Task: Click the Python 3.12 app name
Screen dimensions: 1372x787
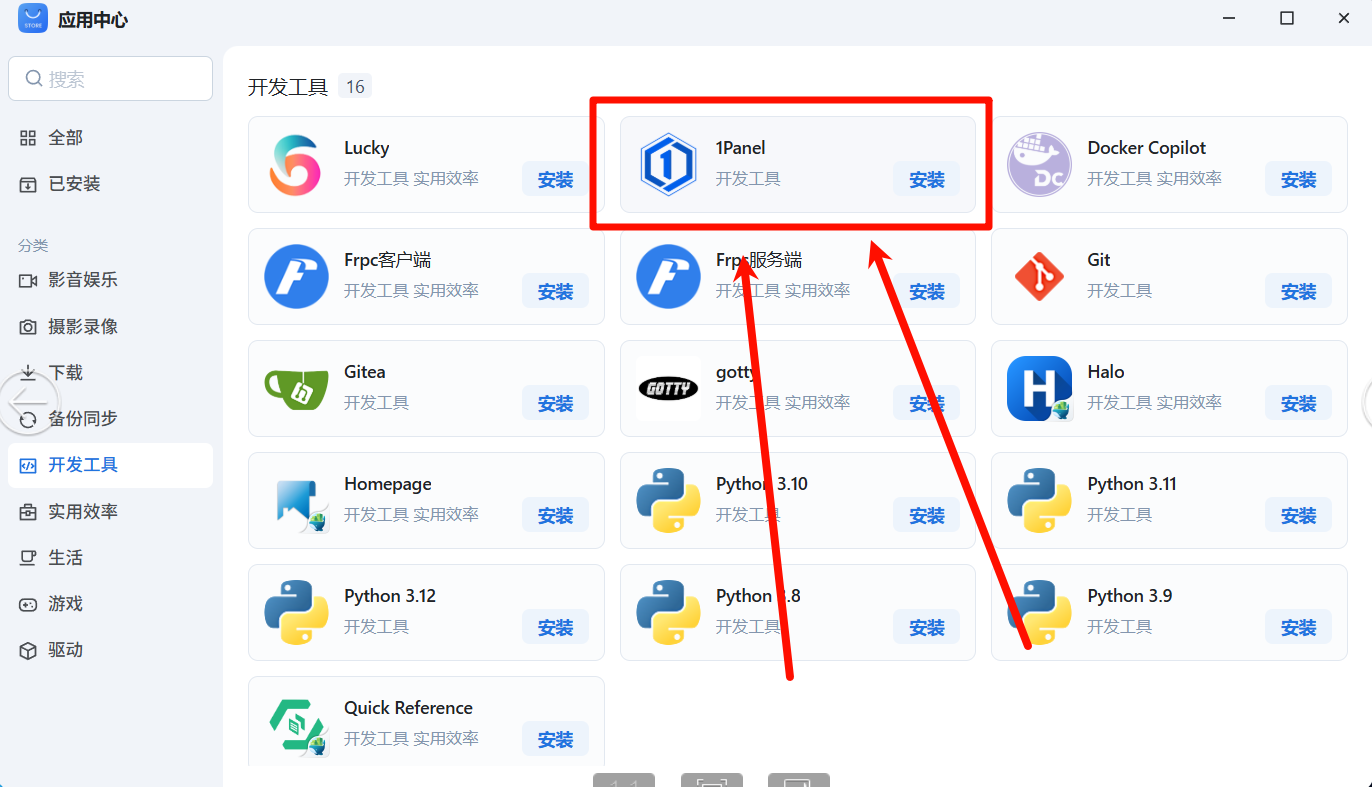Action: (390, 596)
